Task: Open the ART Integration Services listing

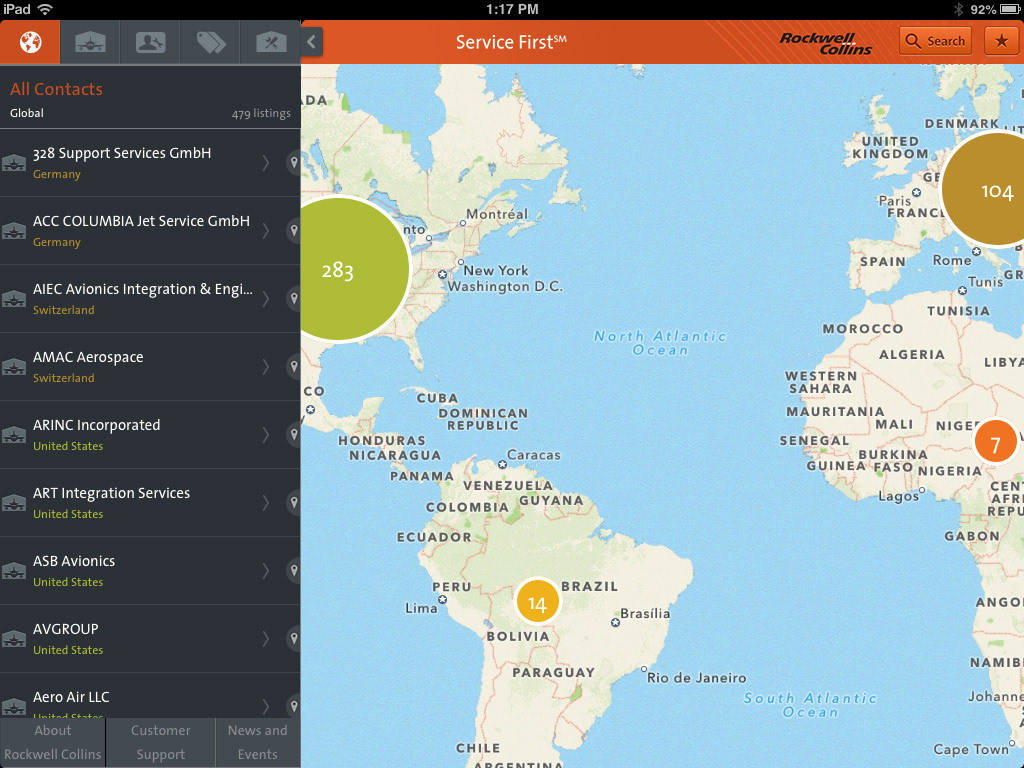Action: (150, 502)
